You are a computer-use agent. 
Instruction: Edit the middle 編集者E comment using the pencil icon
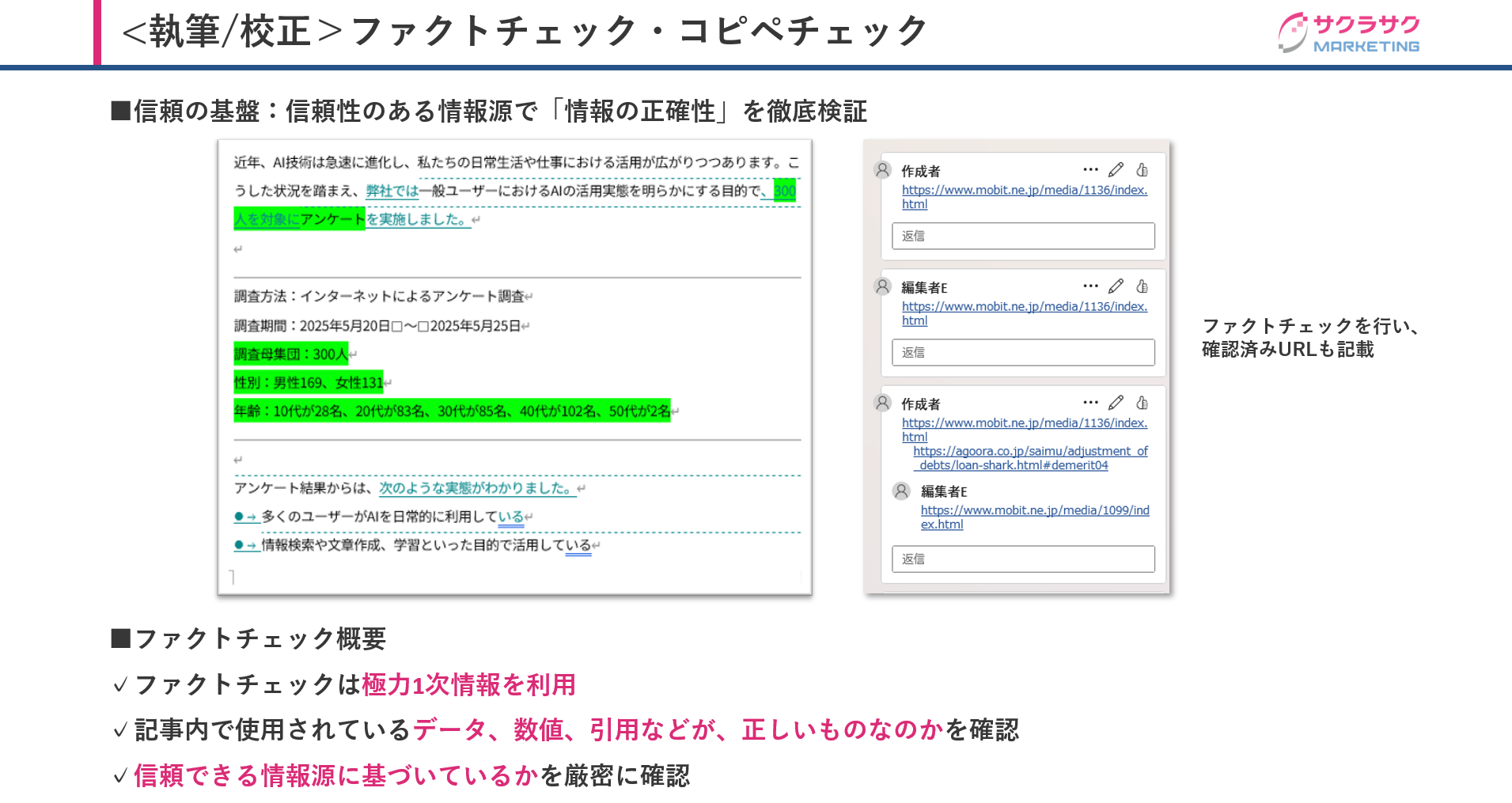tap(1116, 286)
